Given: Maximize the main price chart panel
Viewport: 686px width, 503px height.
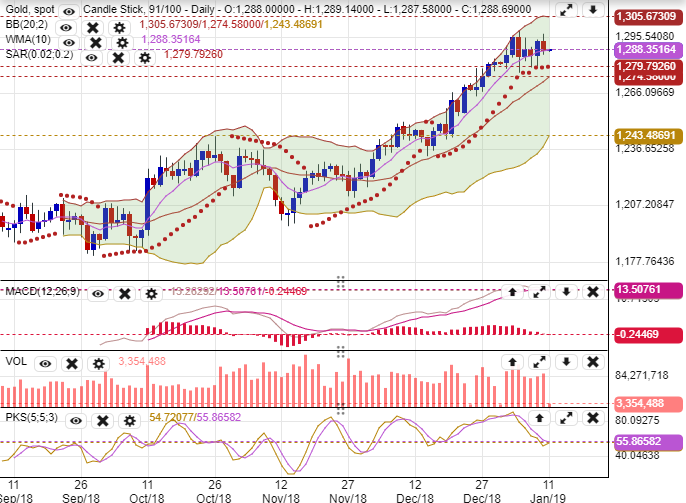Looking at the screenshot, I should click(x=566, y=11).
